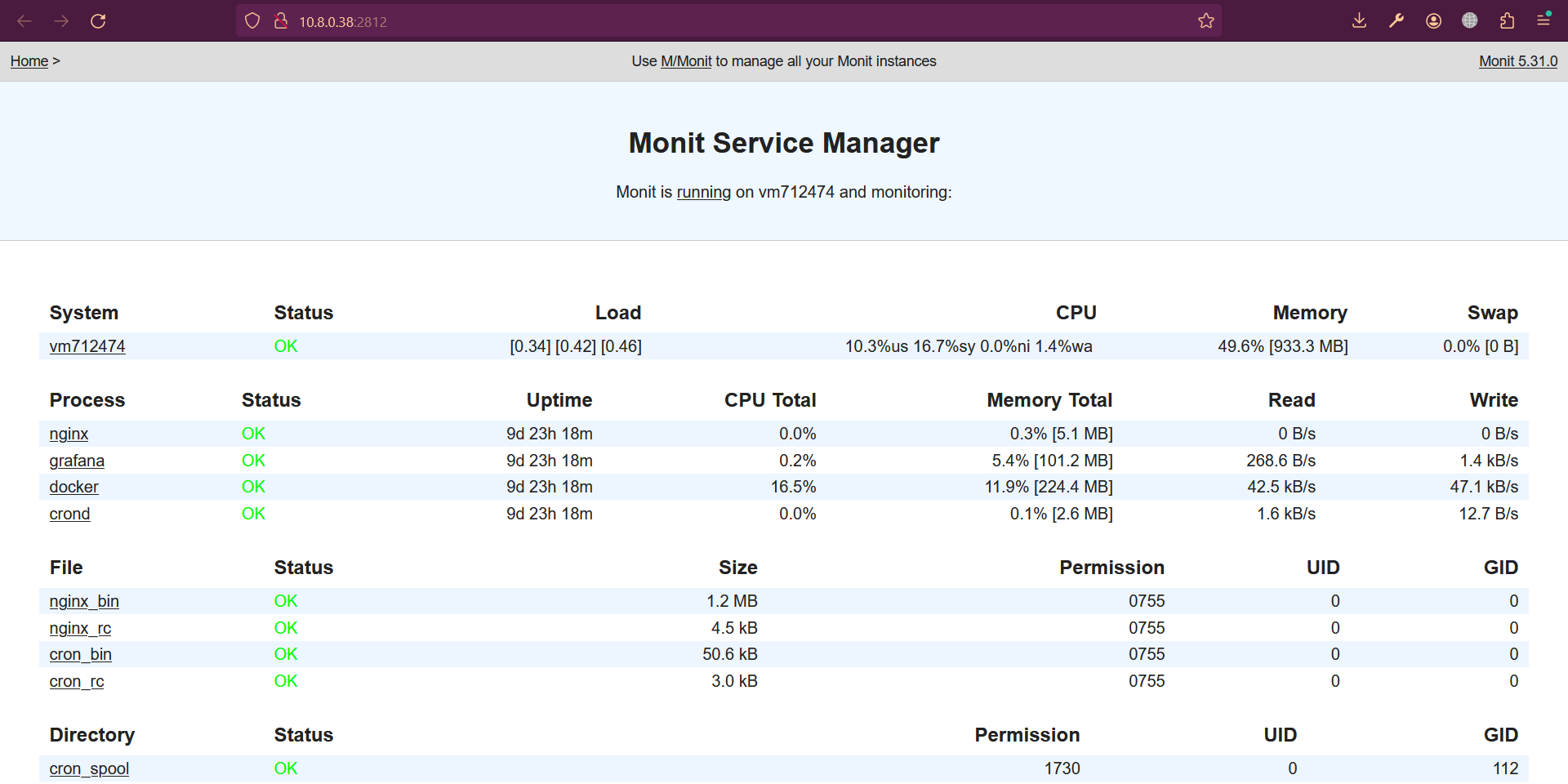Viewport: 1568px width, 784px height.
Task: Click cron_spool GID 112
Action: 1506,768
